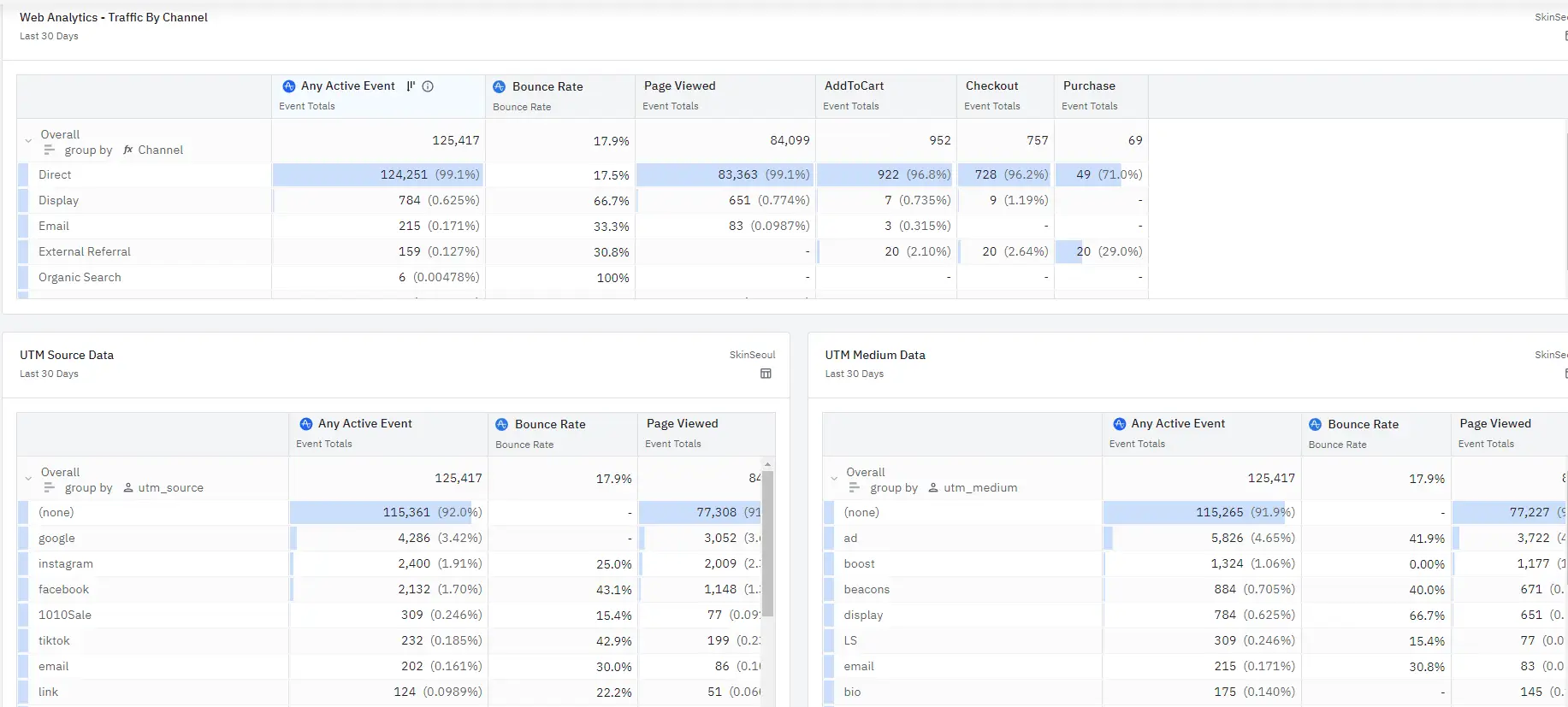Click the color swatch beside the Direct channel

click(23, 175)
